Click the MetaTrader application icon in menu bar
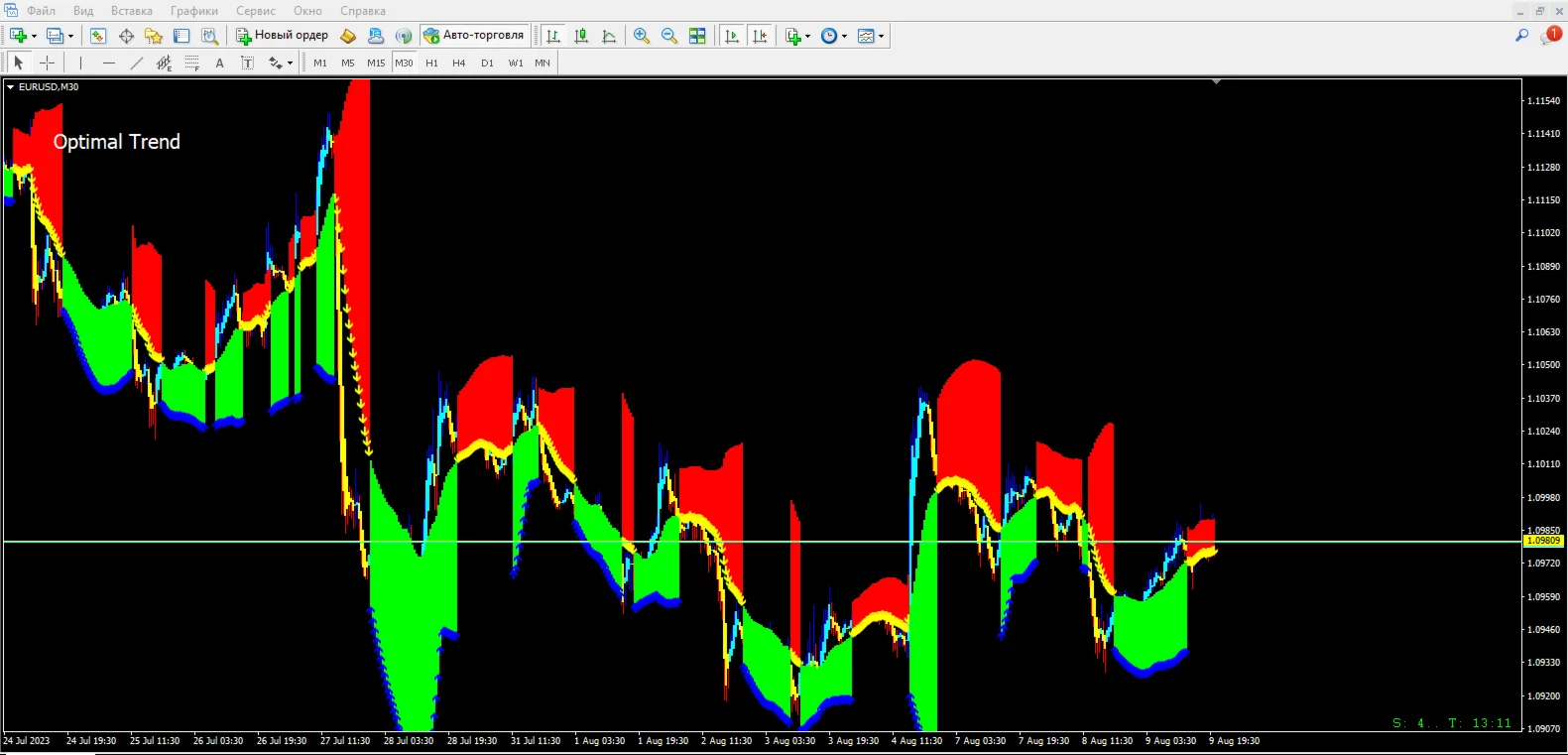This screenshot has height=755, width=1568. [x=11, y=10]
